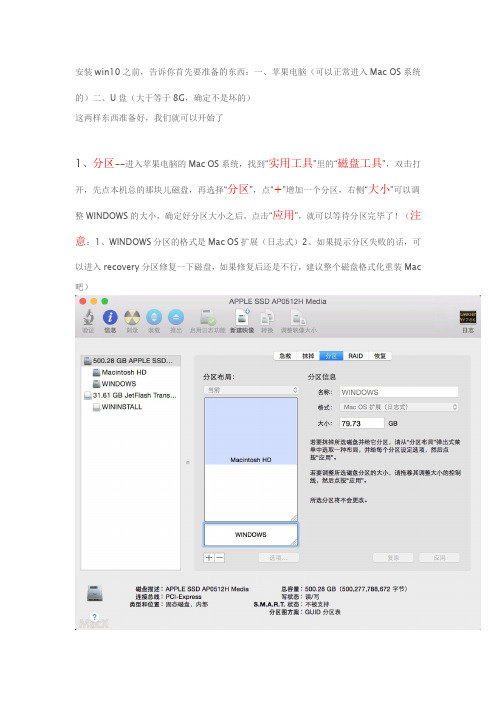Click the 复原 revert button
This screenshot has height=702, width=496.
click(x=393, y=557)
